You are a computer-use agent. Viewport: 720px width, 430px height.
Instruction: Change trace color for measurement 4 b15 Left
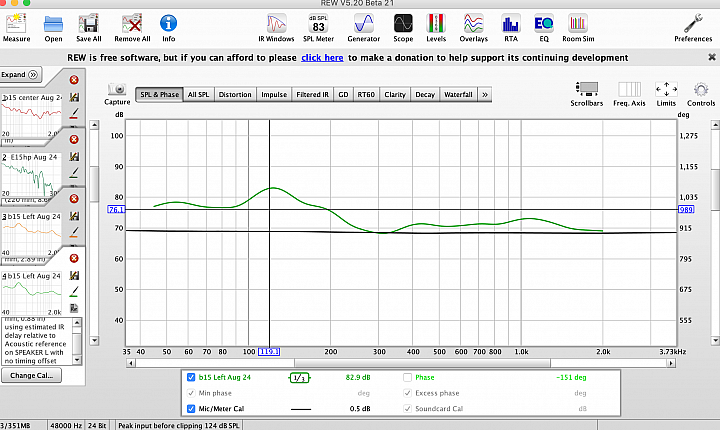click(x=74, y=292)
